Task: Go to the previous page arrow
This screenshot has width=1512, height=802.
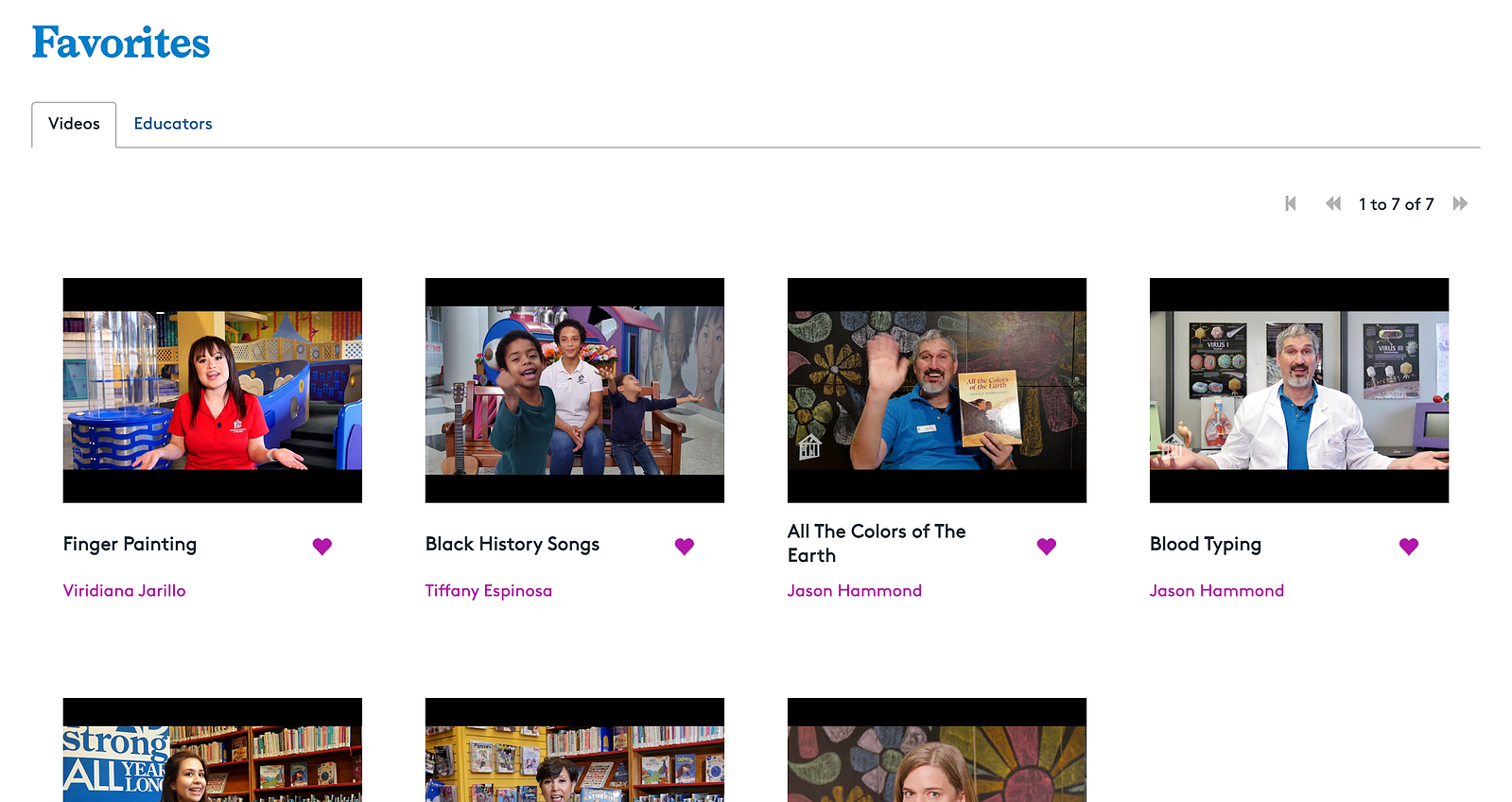Action: pyautogui.click(x=1333, y=203)
